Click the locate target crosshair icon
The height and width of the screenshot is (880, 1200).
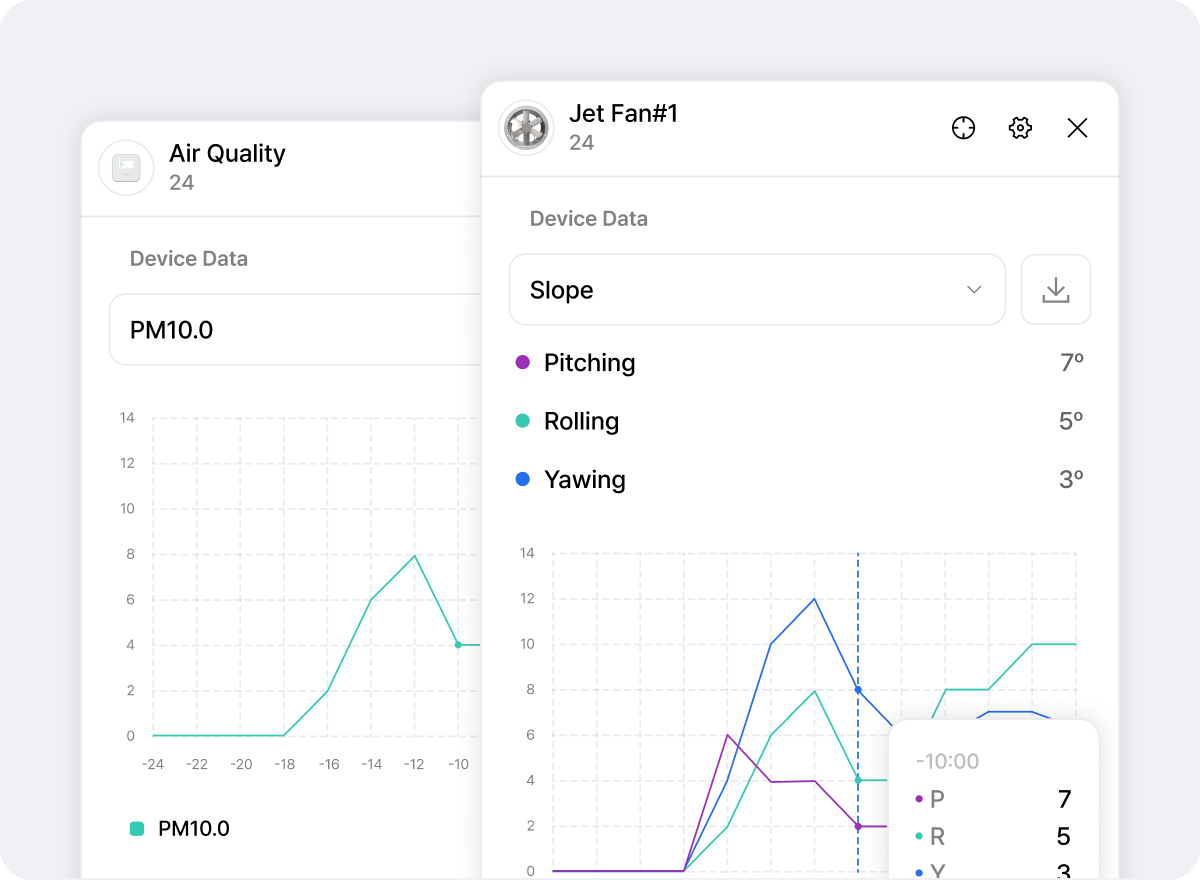click(x=963, y=128)
